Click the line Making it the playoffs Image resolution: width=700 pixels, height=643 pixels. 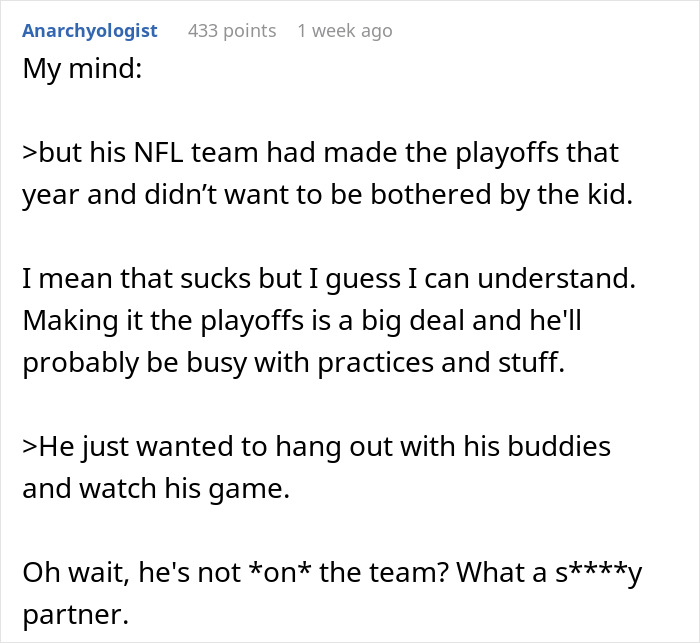coord(302,321)
